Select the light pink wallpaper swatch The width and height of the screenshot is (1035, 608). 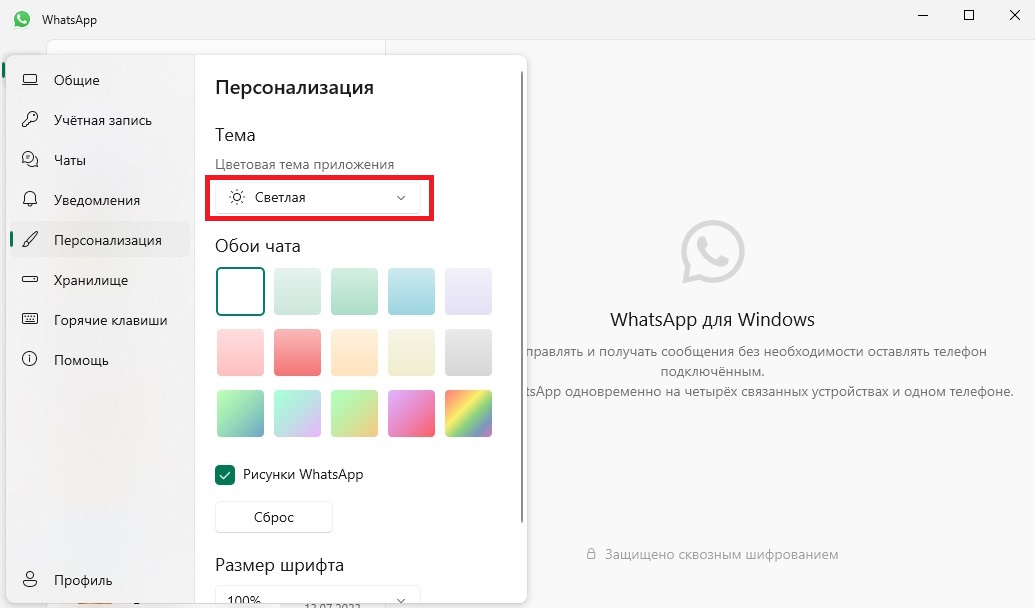tap(240, 352)
